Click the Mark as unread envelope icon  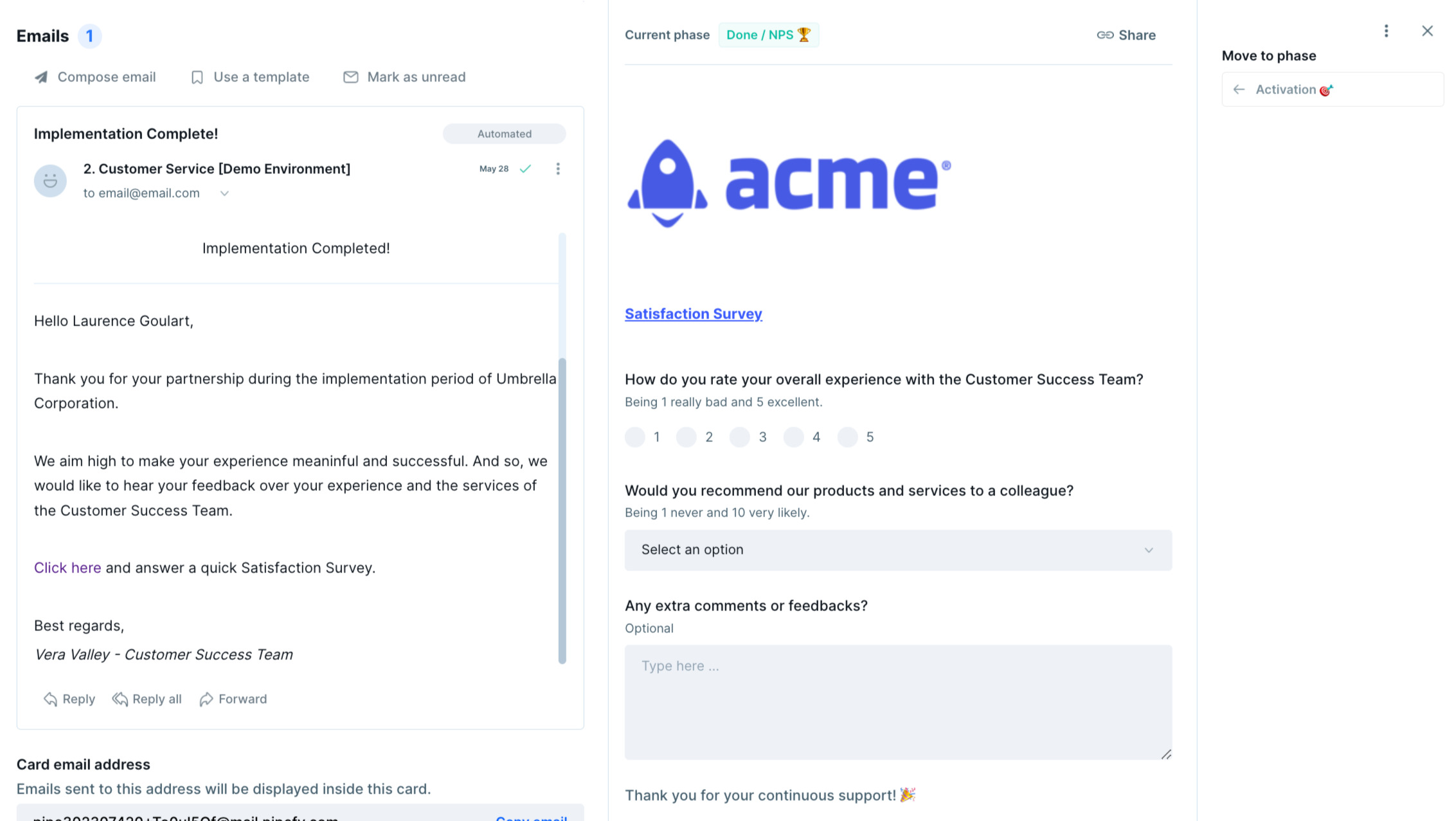350,77
